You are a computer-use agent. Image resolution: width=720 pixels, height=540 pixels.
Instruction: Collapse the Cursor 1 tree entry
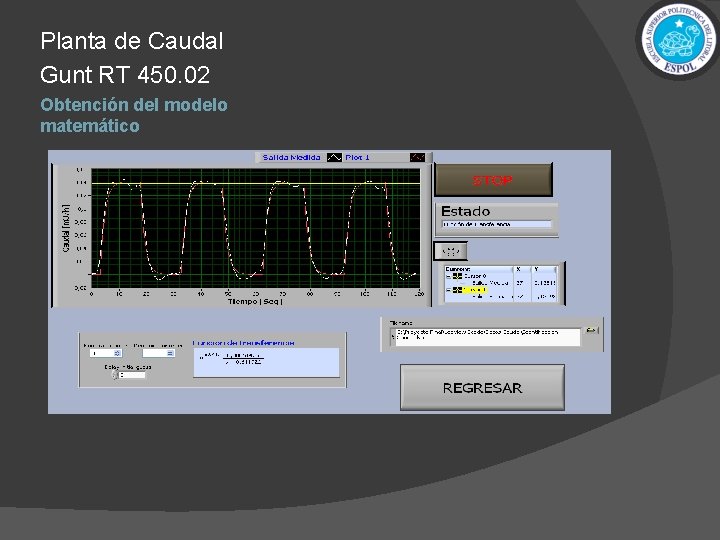(449, 290)
